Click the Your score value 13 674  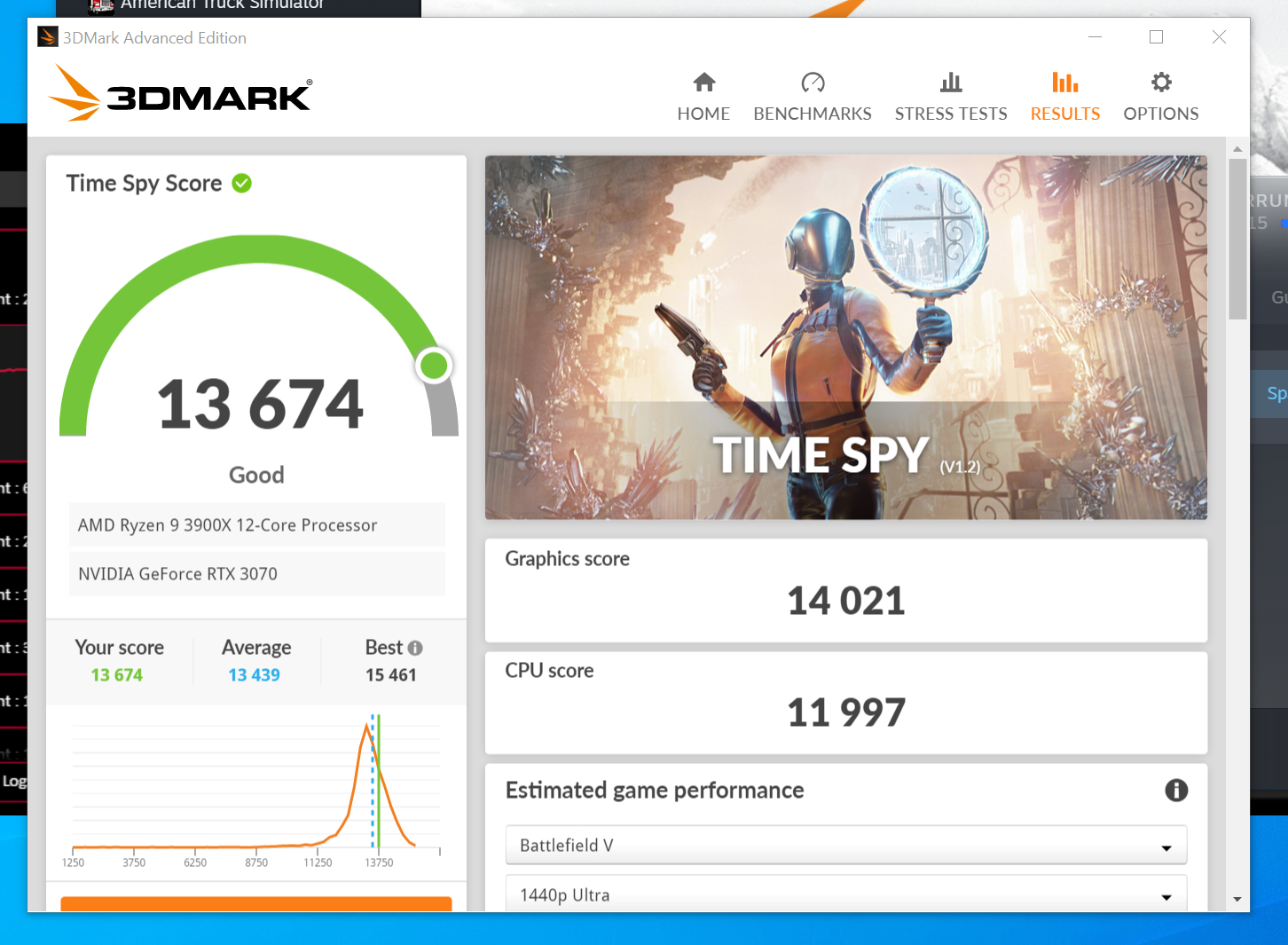pyautogui.click(x=117, y=675)
